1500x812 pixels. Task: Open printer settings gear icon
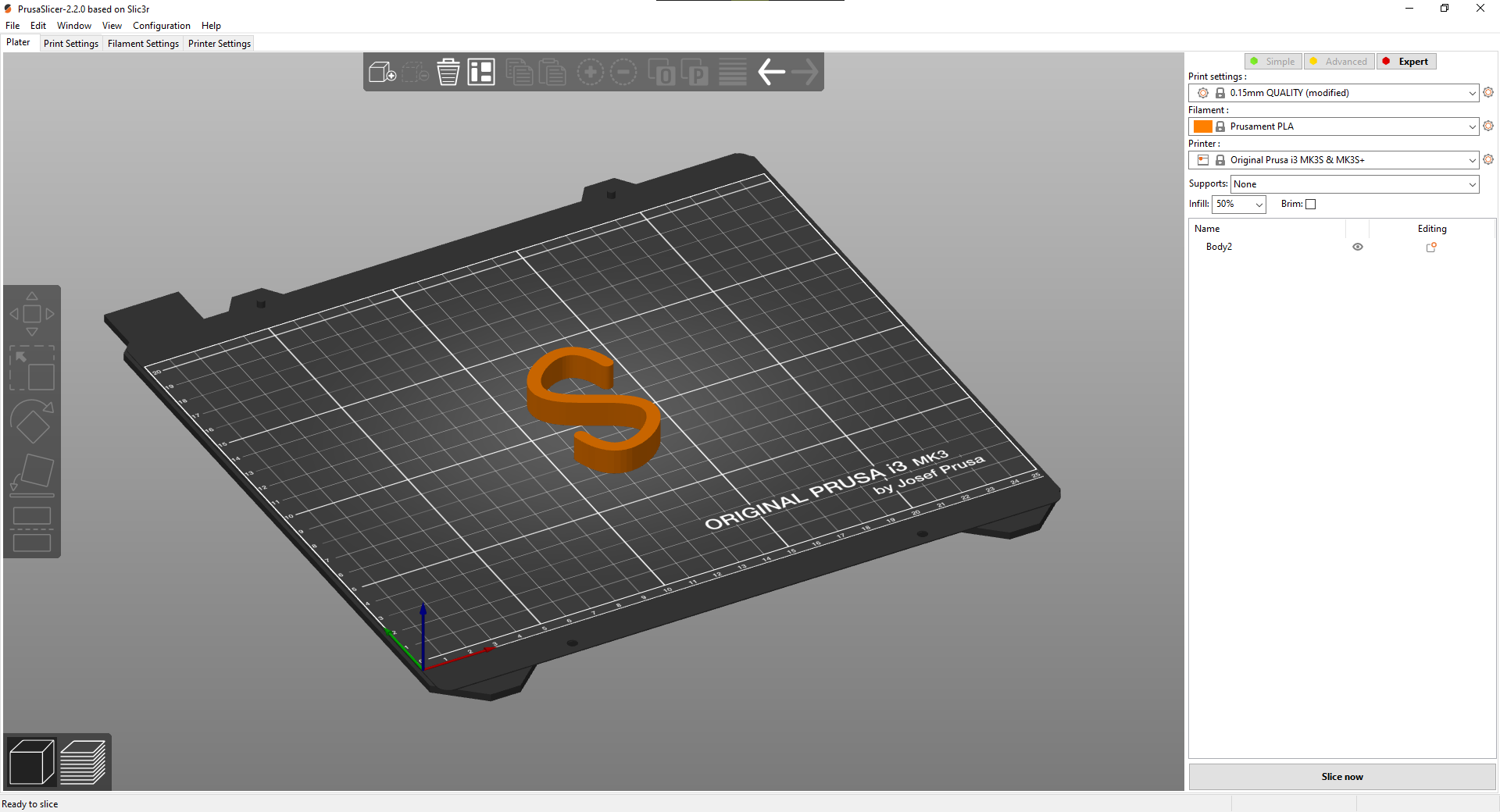point(1488,159)
